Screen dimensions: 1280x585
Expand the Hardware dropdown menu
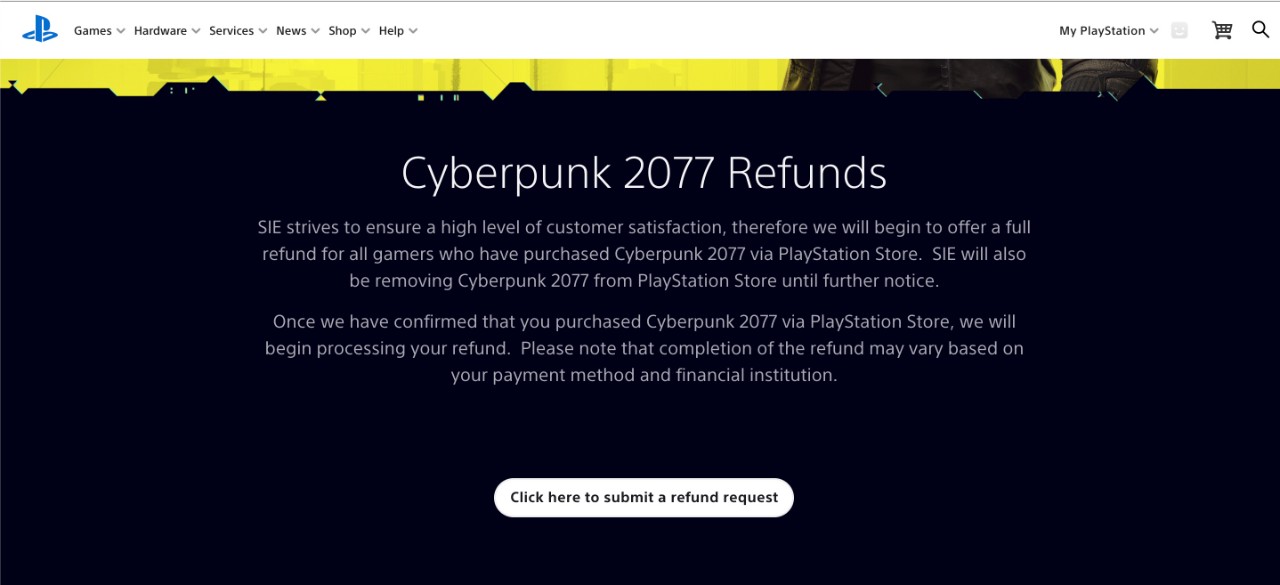(x=166, y=31)
